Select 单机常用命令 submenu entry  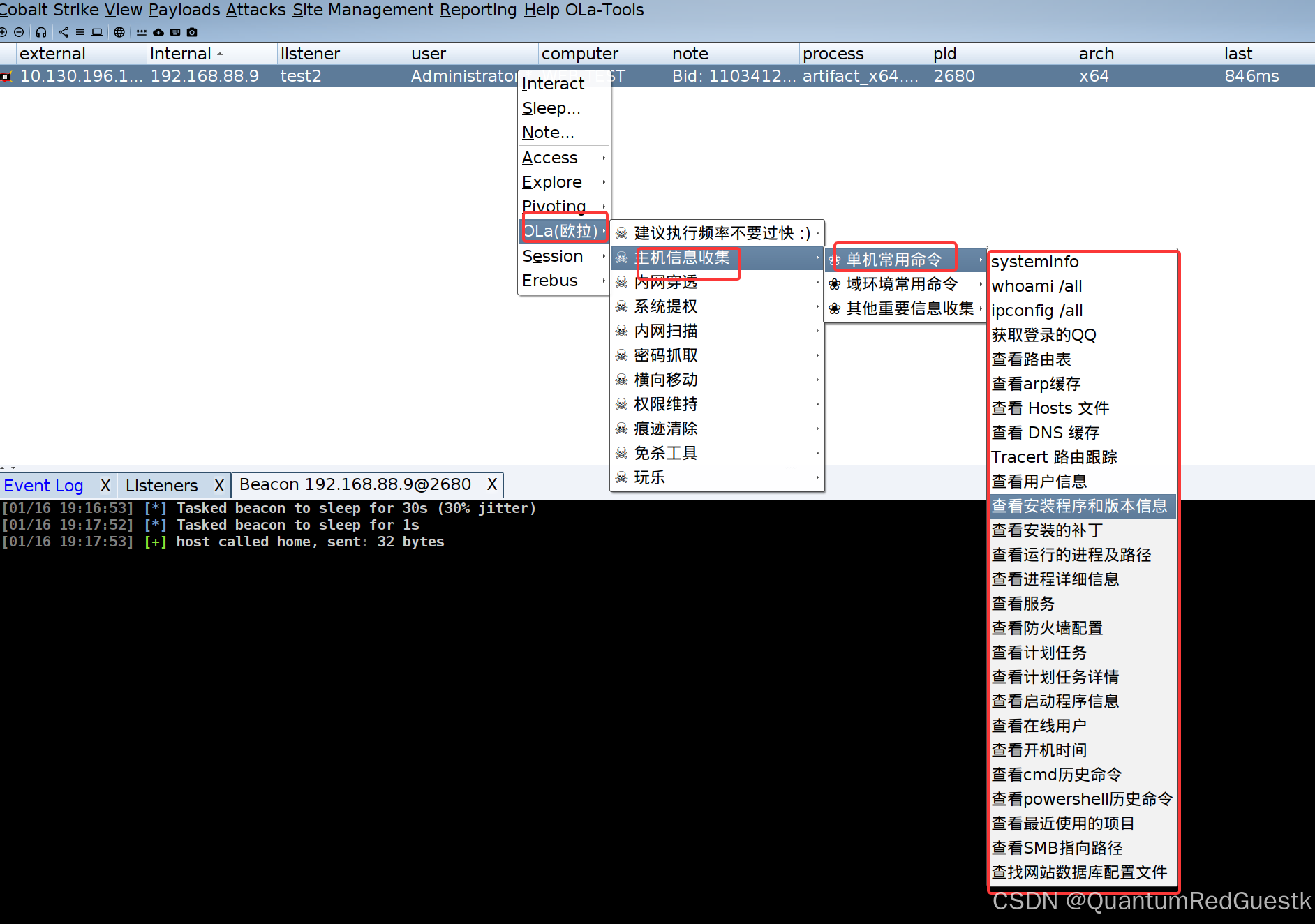905,260
